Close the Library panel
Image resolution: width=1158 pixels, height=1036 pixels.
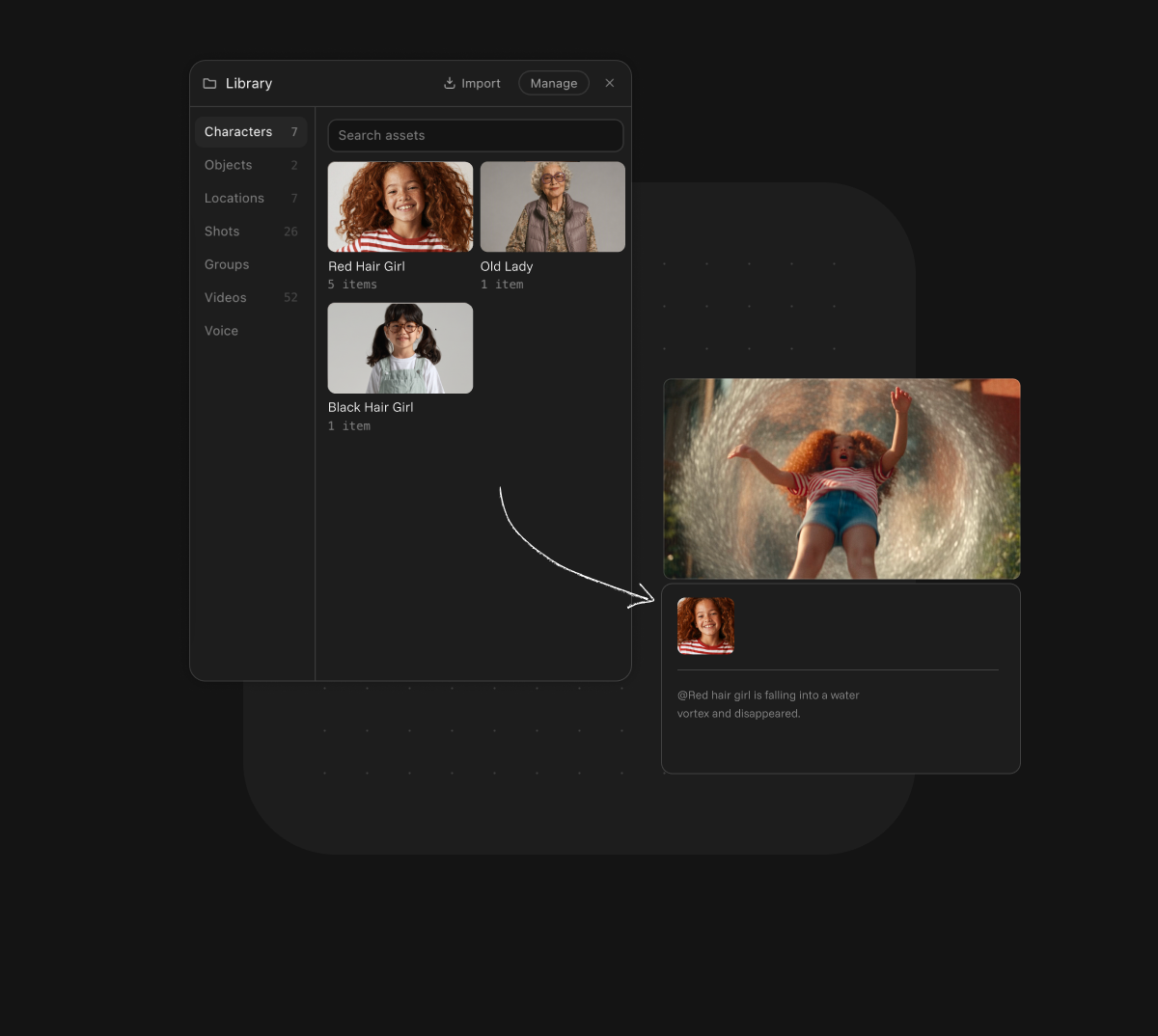point(610,84)
